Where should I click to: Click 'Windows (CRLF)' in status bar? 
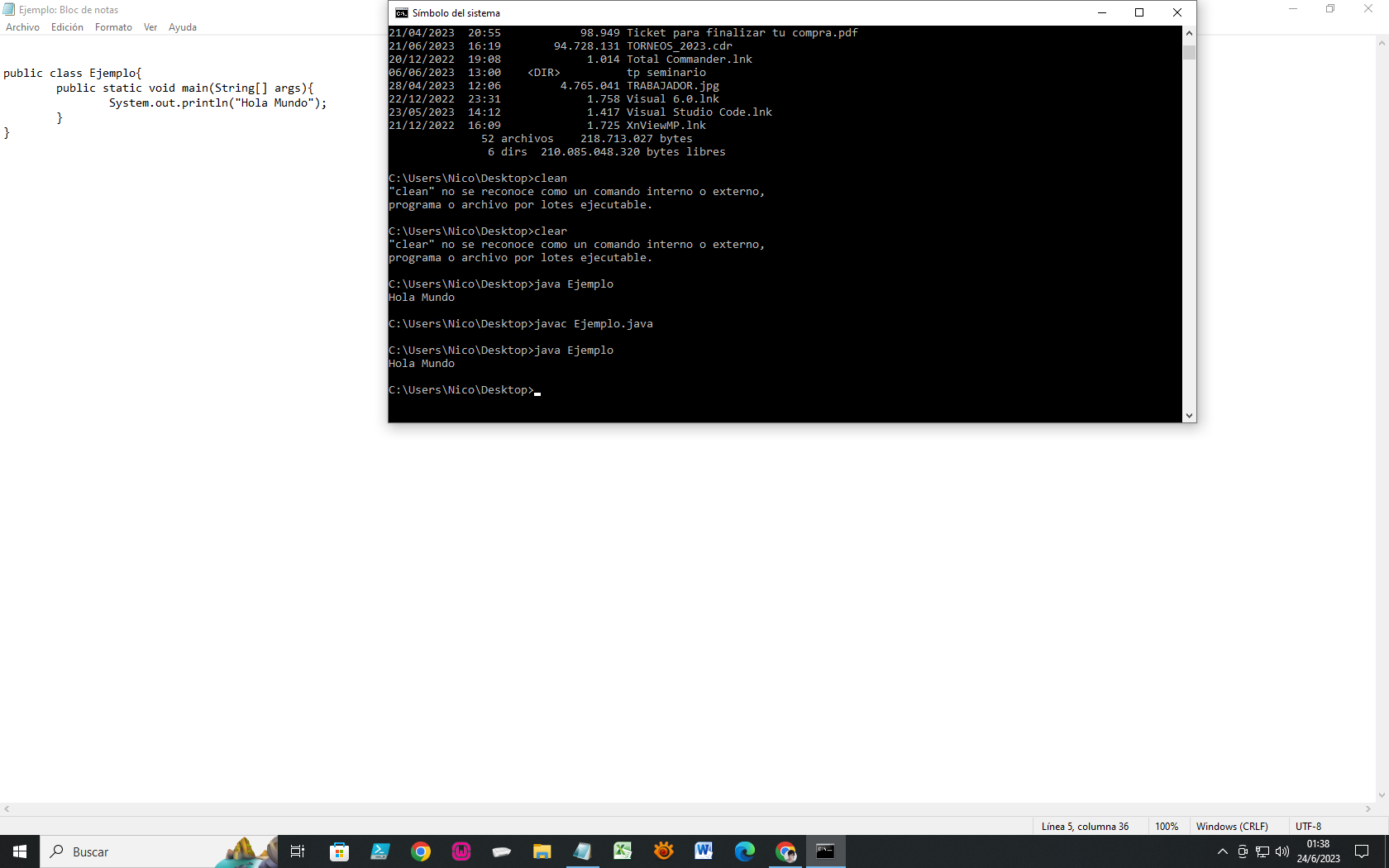tap(1232, 827)
